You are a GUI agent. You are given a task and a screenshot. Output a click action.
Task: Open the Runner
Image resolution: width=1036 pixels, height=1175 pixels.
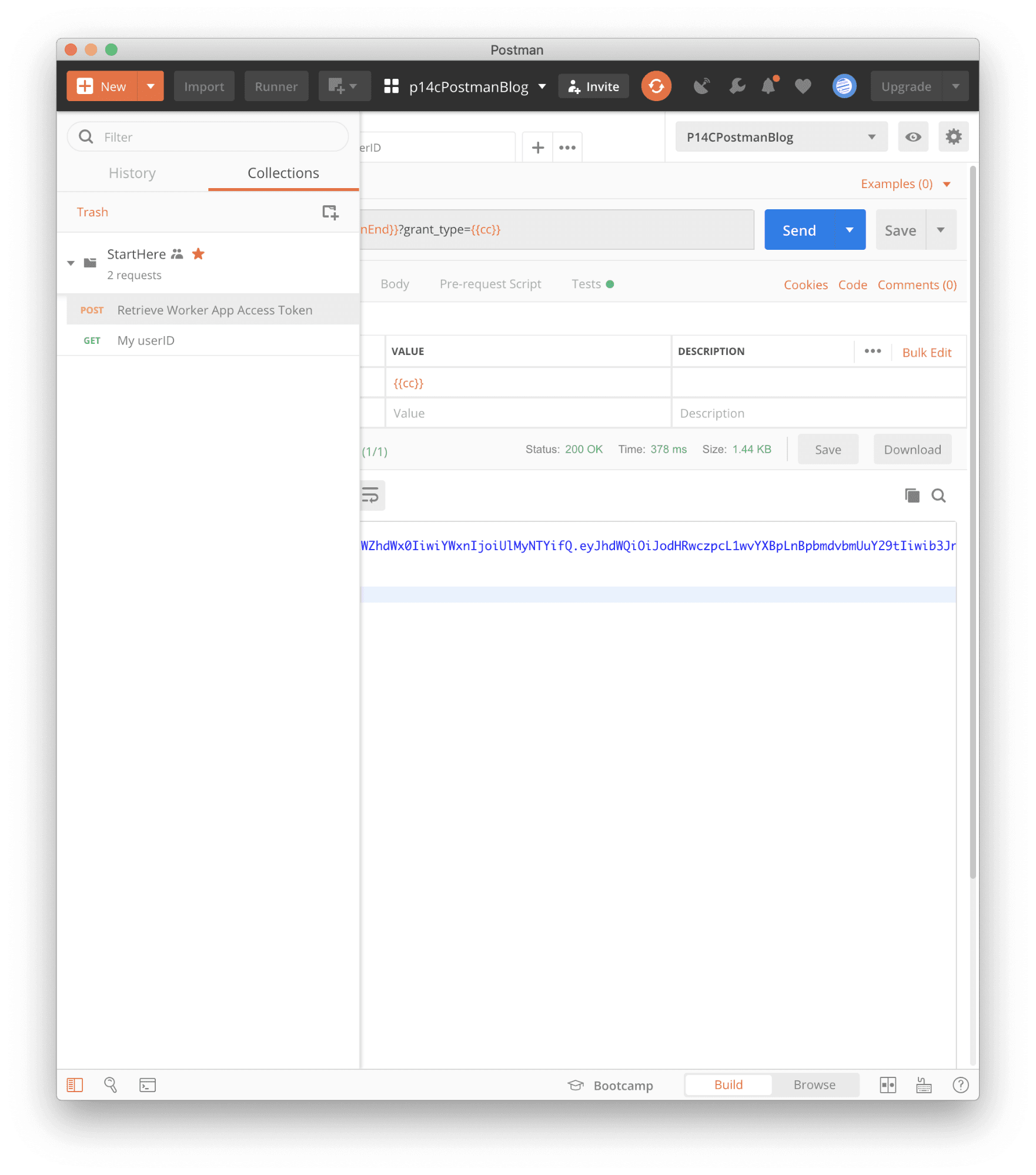point(276,86)
